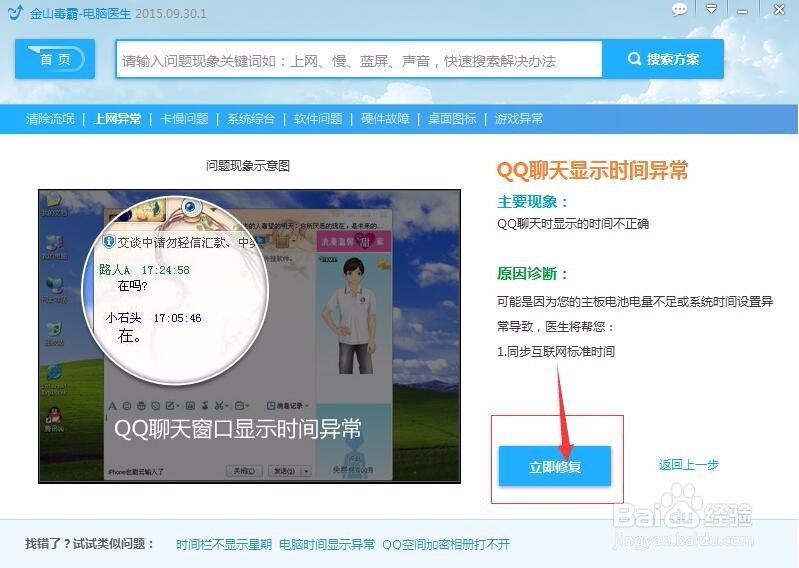Focus the problem keyword search field
This screenshot has height=568, width=799.
point(359,60)
